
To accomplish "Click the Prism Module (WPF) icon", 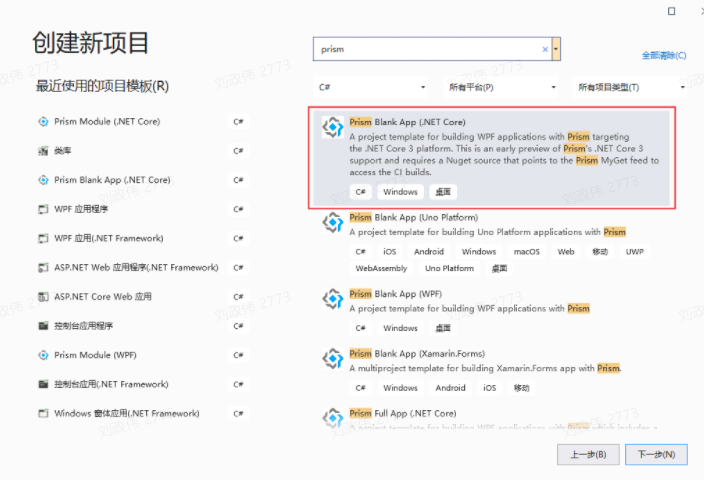I will (43, 355).
